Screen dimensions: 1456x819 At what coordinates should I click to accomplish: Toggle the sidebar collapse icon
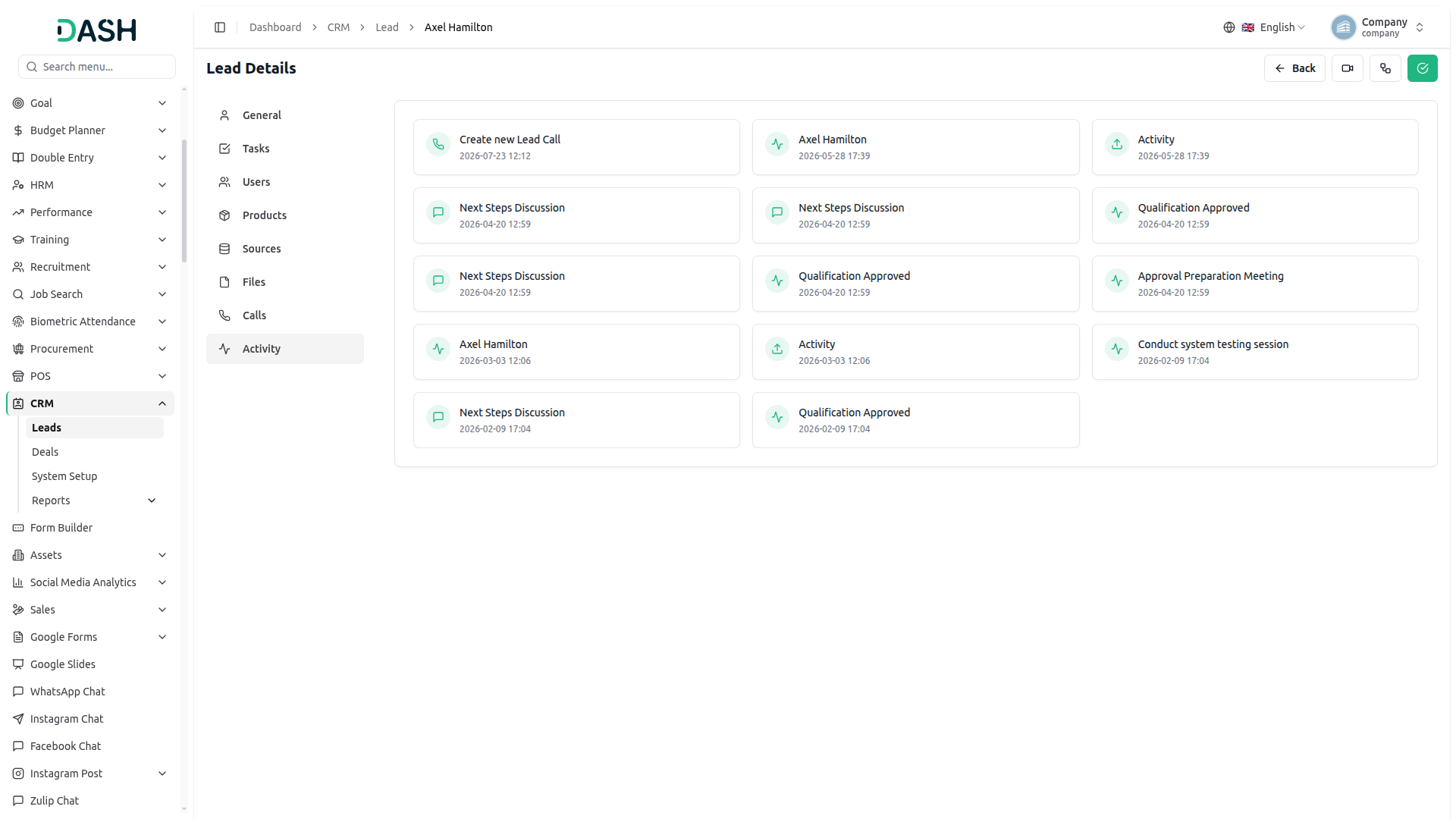[220, 27]
